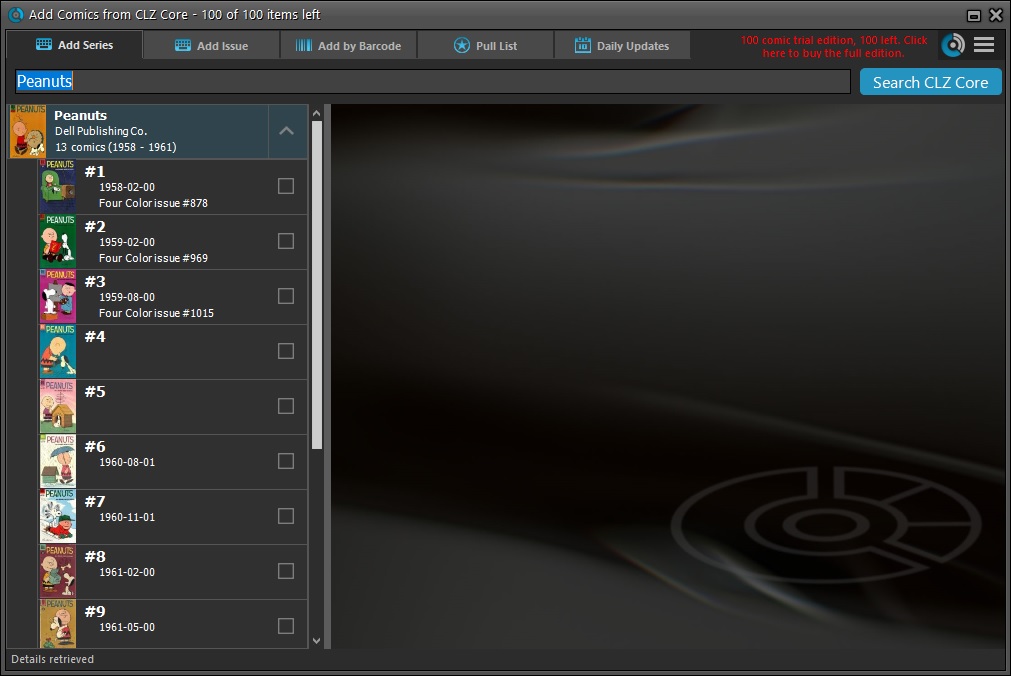Check the box for issue #1
Viewport: 1011px width, 676px height.
286,186
